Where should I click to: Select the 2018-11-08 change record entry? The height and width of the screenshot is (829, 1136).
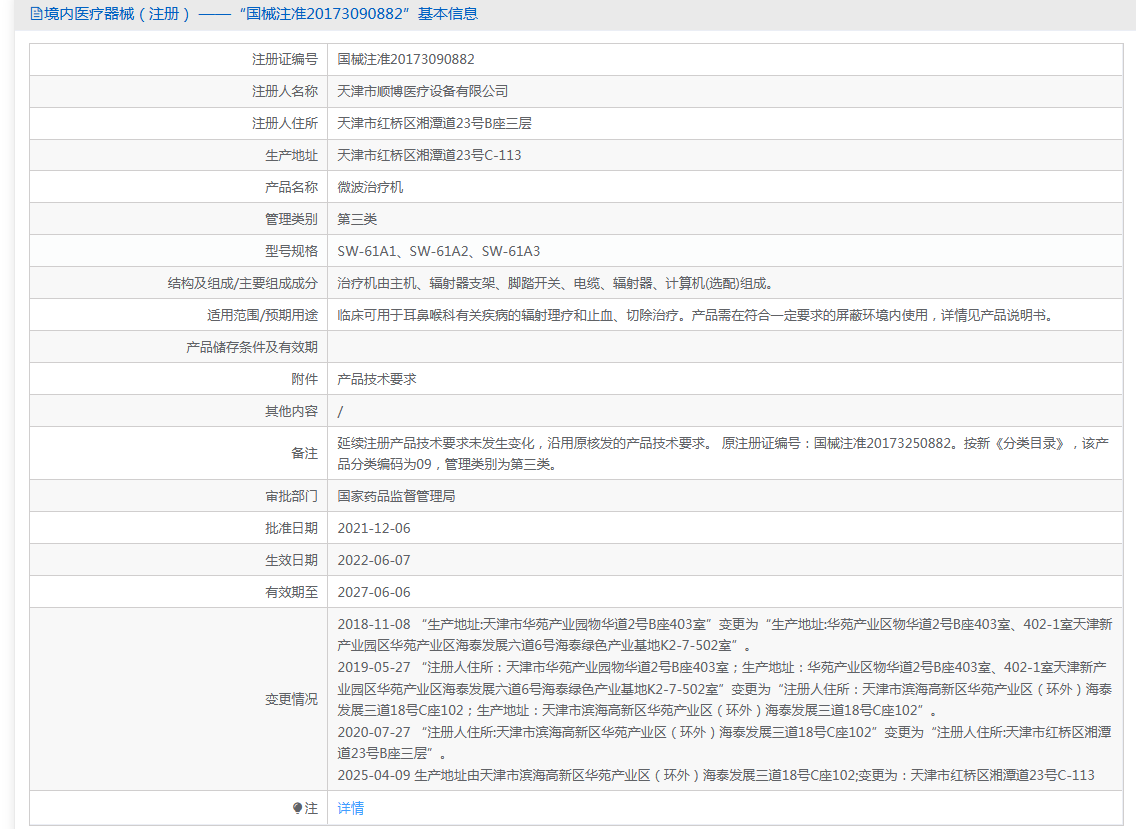pyautogui.click(x=724, y=635)
